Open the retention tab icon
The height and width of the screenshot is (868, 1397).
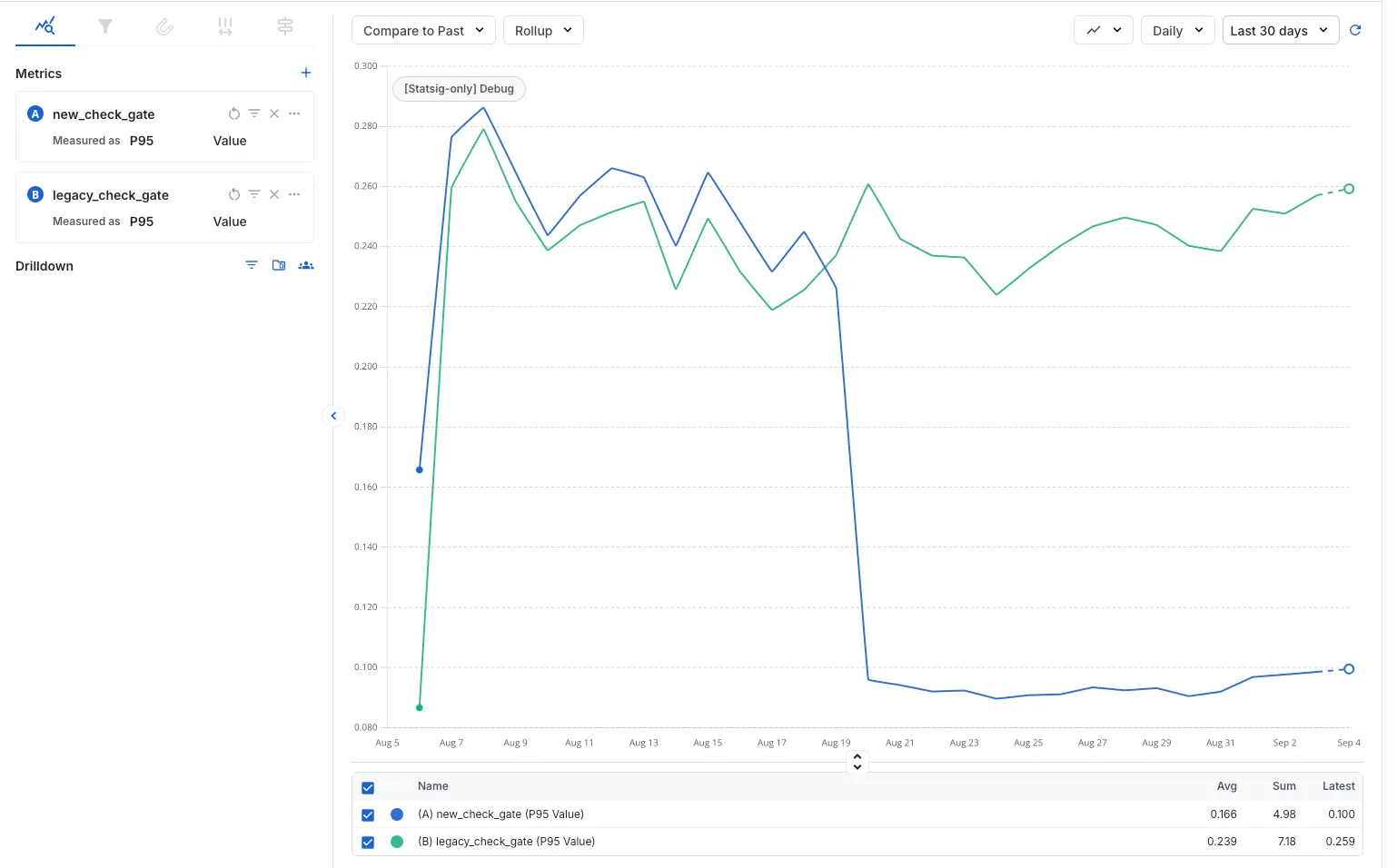point(164,26)
